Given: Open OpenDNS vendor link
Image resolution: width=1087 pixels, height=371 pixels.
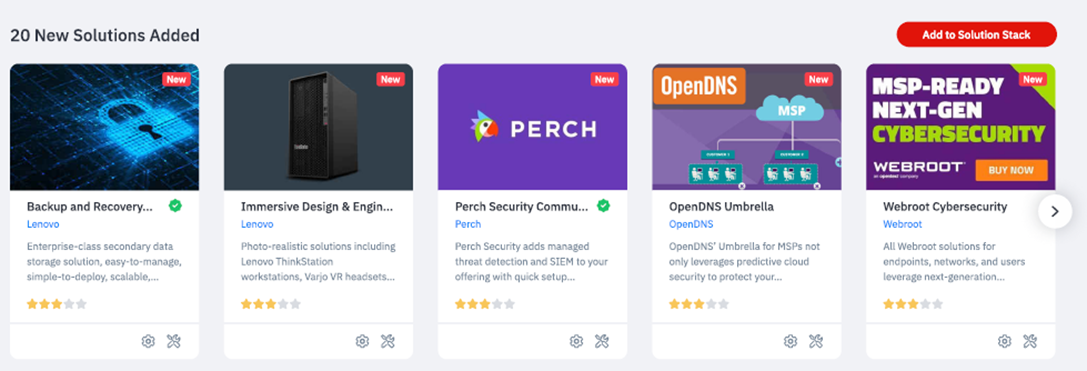Looking at the screenshot, I should (x=691, y=224).
